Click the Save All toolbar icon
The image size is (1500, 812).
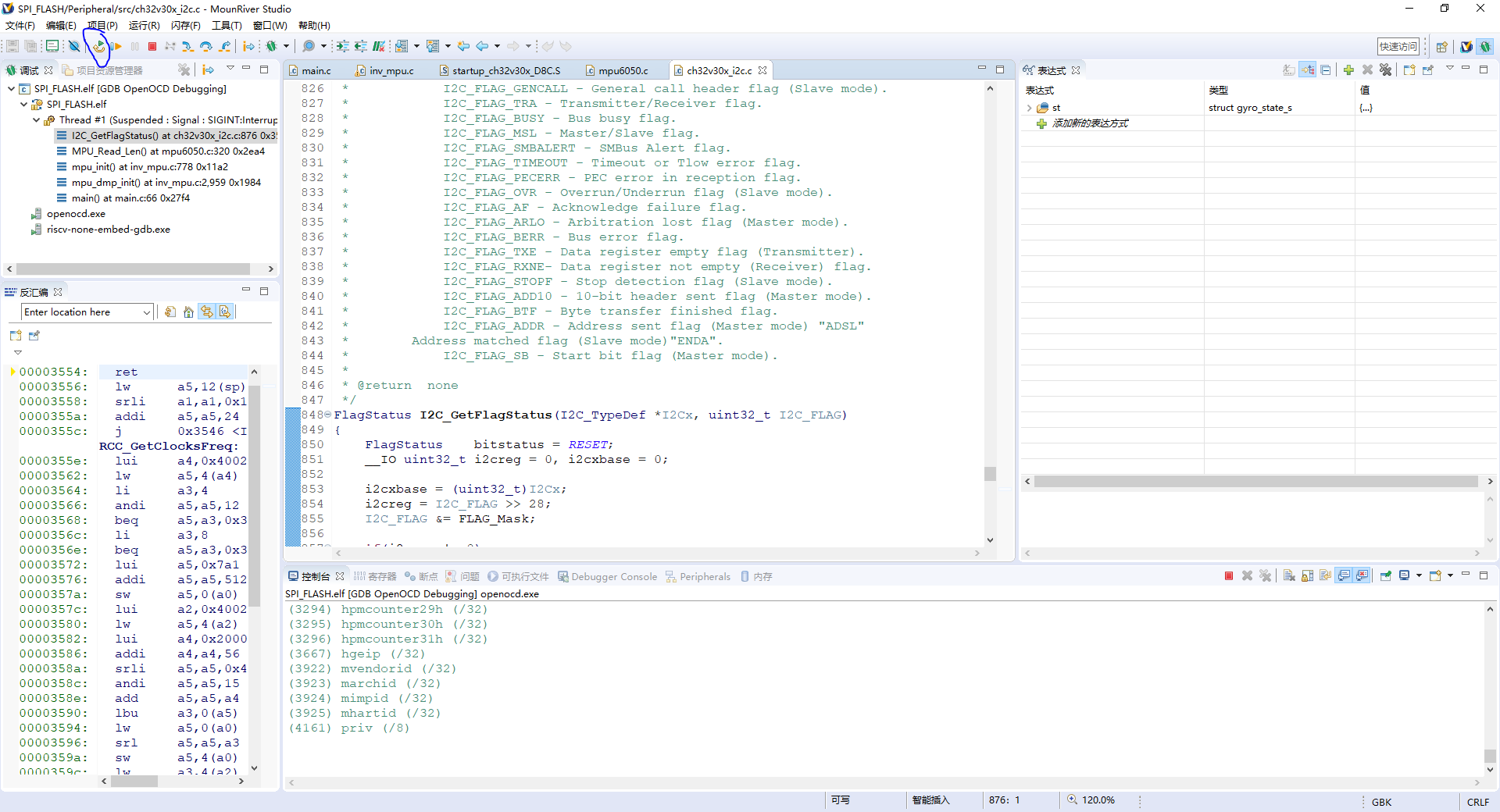30,47
